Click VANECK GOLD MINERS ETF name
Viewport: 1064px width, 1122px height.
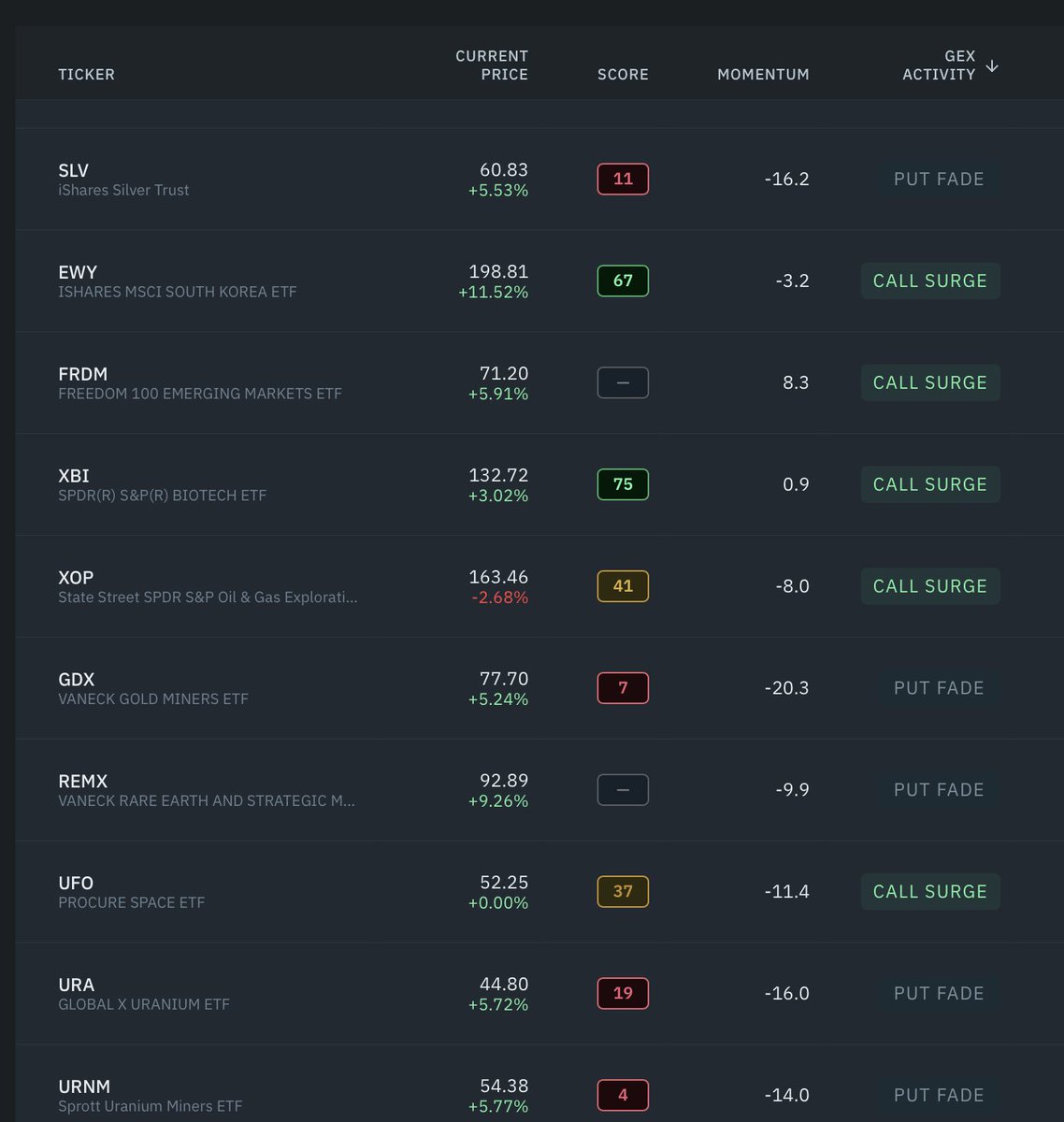[x=153, y=699]
